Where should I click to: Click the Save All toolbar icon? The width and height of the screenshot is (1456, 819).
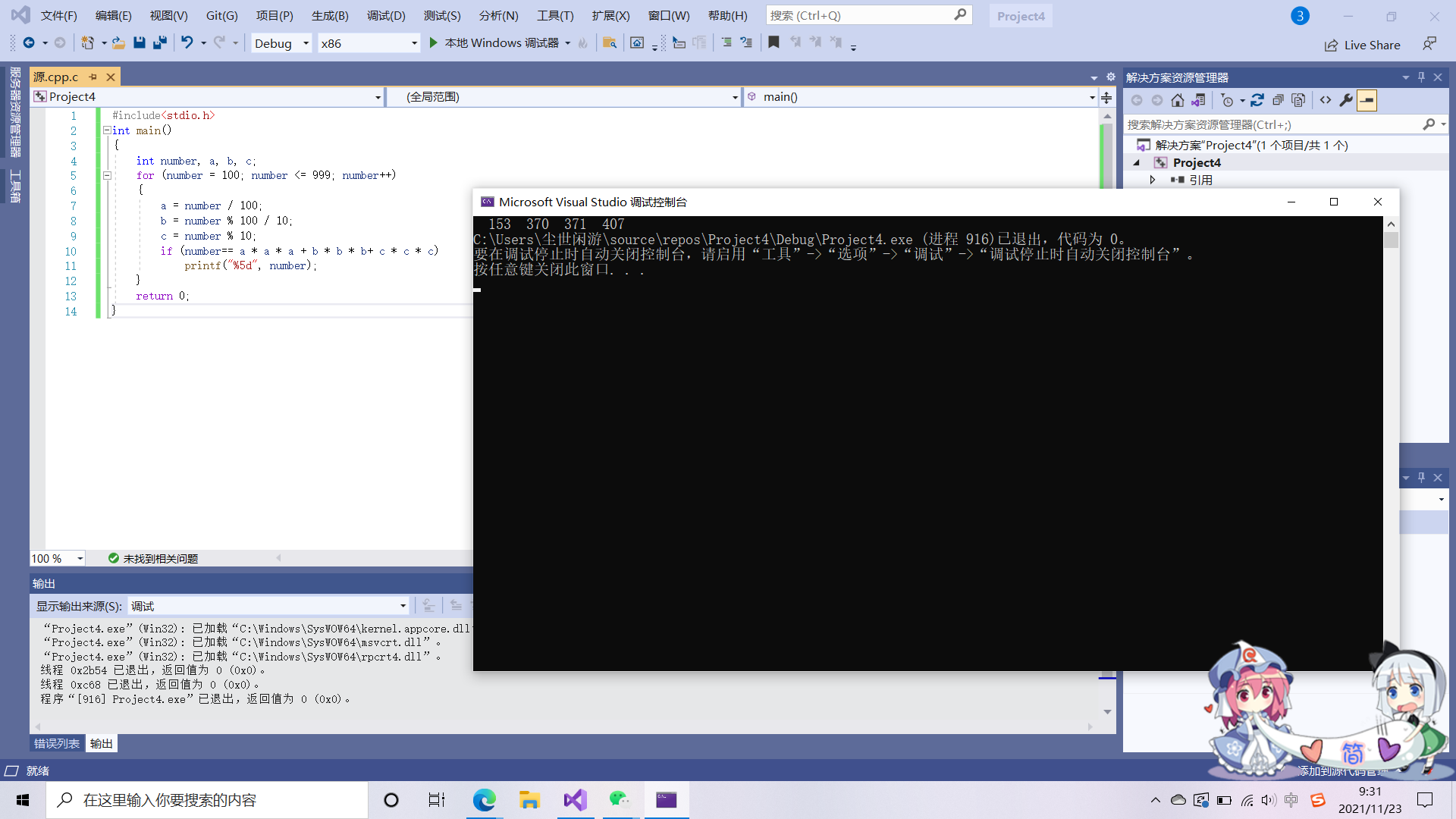(x=159, y=43)
